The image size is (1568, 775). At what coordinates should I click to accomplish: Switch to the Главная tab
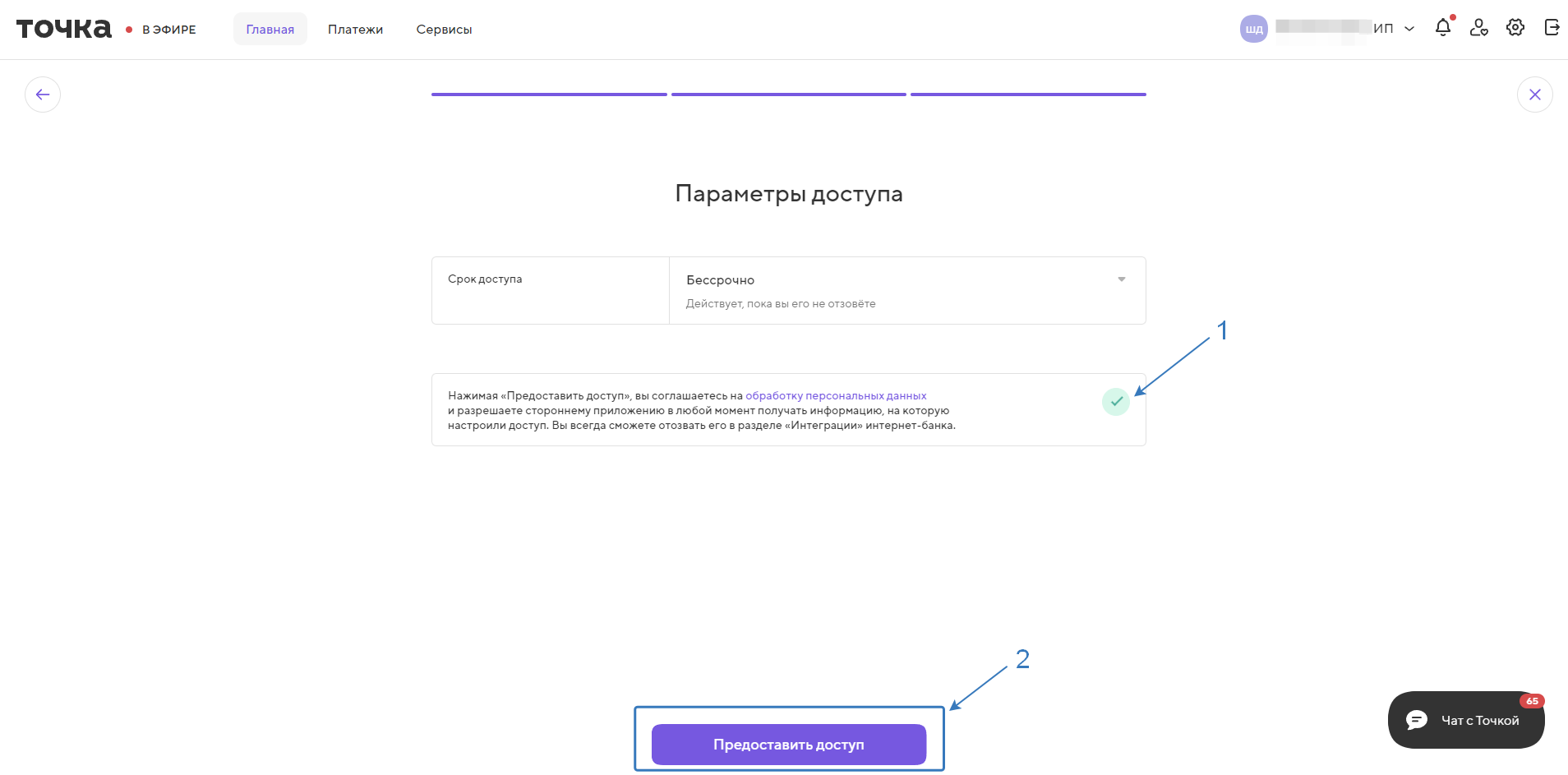point(270,30)
